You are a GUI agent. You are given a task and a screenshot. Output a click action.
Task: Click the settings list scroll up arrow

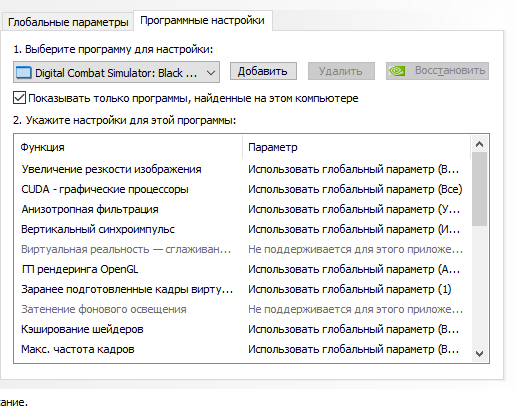[x=479, y=144]
